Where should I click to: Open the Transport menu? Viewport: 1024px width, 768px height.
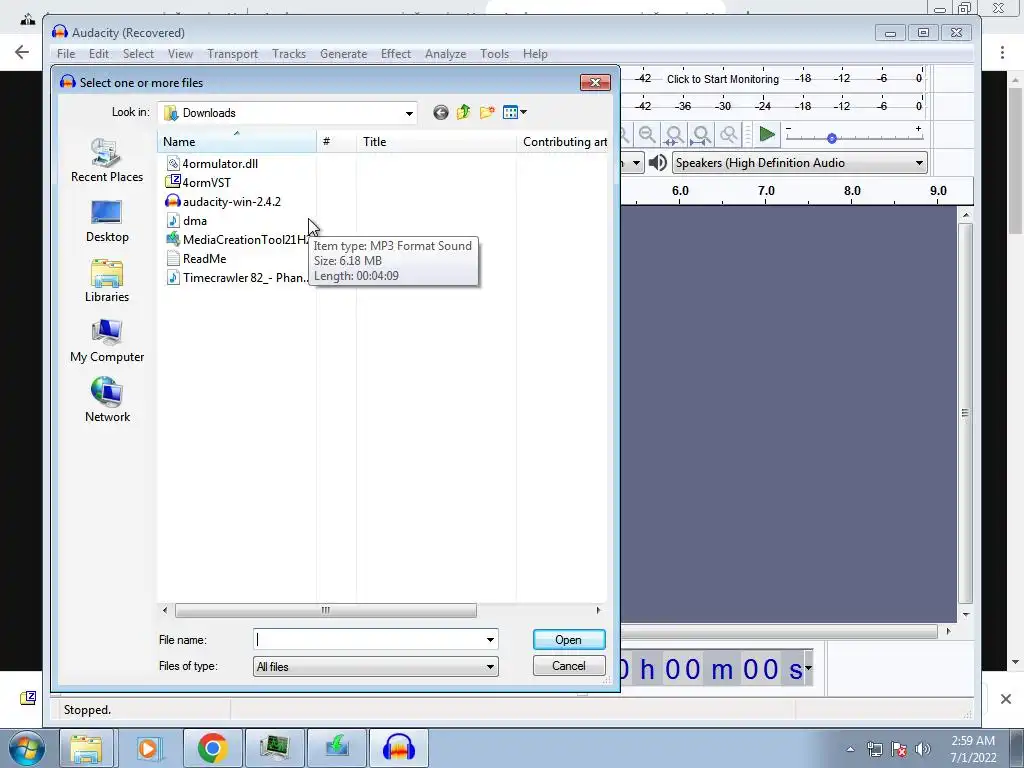(232, 54)
